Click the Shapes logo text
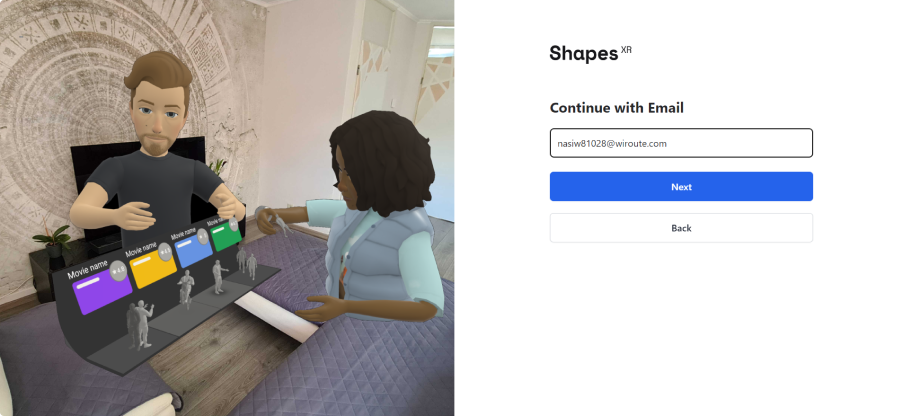This screenshot has height=416, width=909. 584,53
